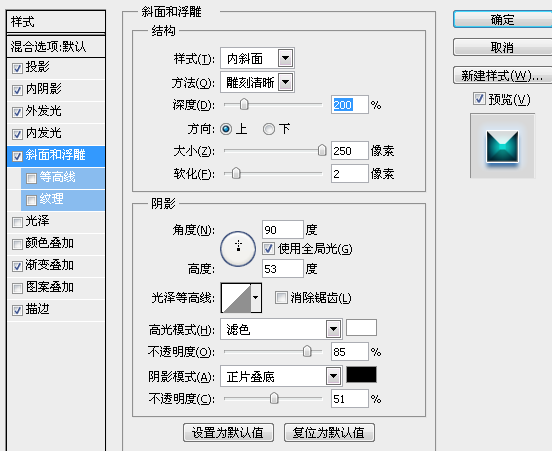Screen dimensions: 552x451
Task: Click highlight opacity field showing 85
Action: tap(350, 352)
